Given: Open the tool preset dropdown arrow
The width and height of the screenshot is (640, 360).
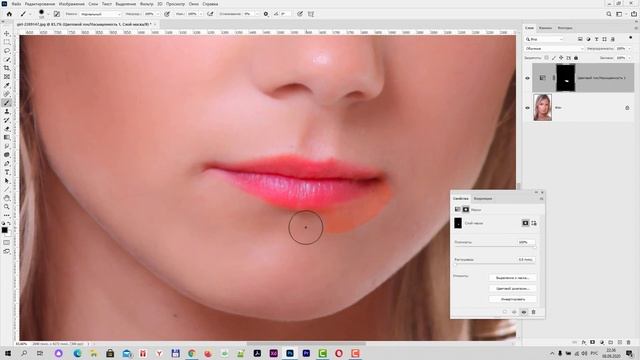Looking at the screenshot, I should click(30, 14).
